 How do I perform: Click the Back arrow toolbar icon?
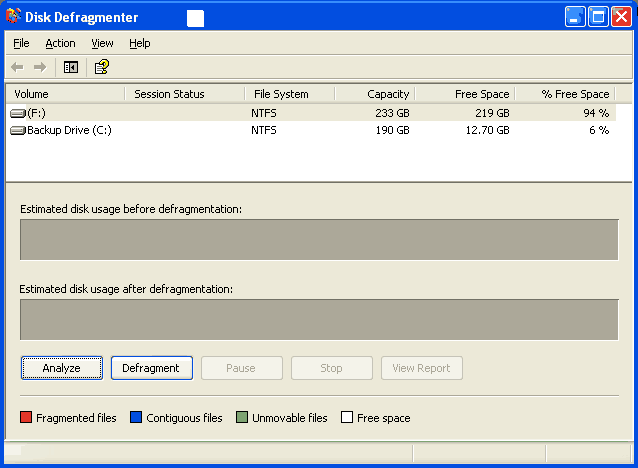click(17, 67)
